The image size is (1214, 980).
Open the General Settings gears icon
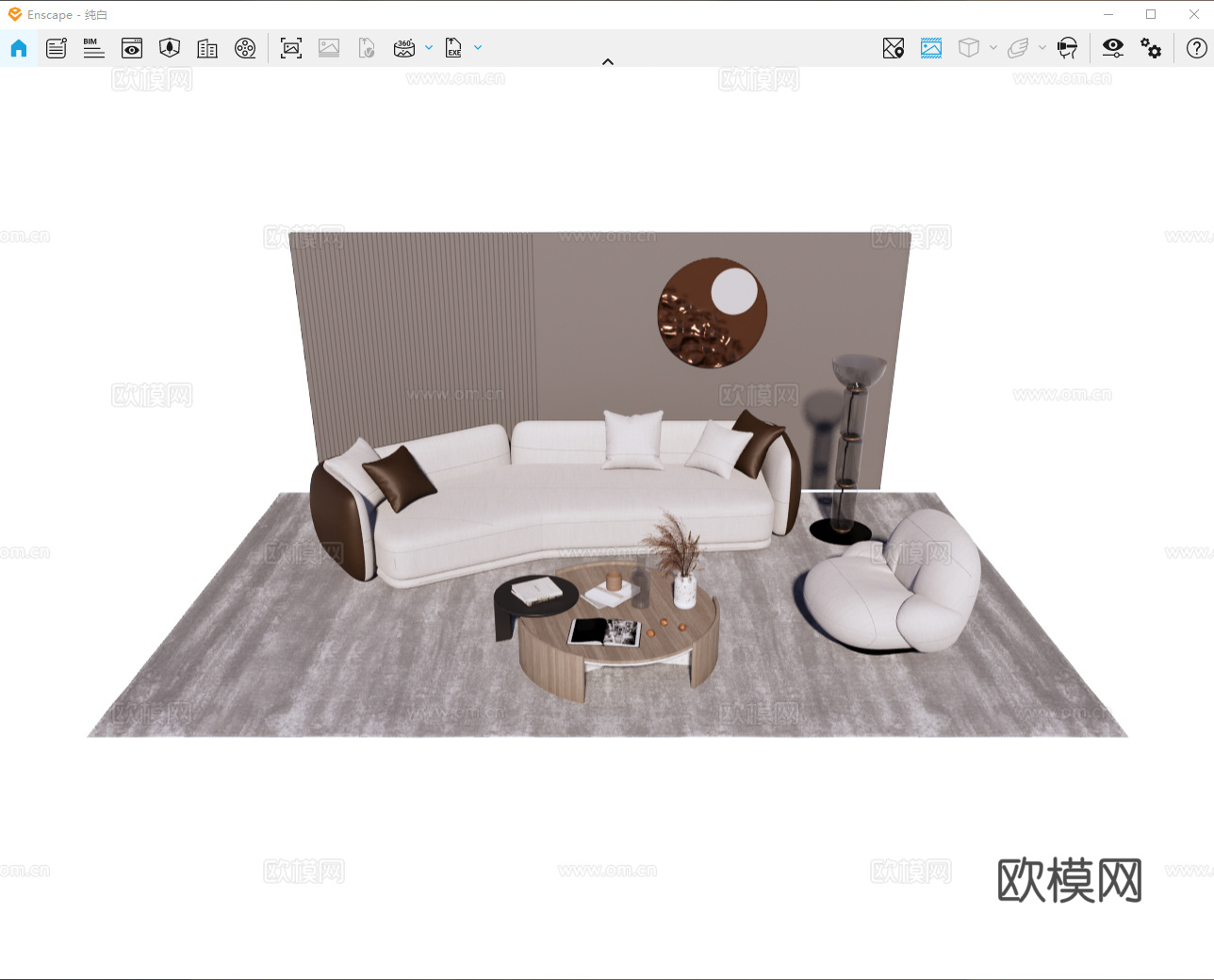click(1151, 48)
